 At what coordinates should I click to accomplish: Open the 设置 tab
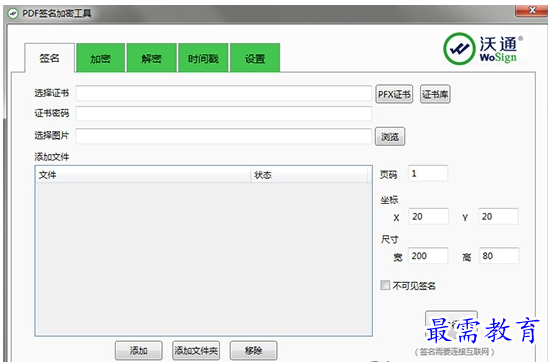click(255, 58)
